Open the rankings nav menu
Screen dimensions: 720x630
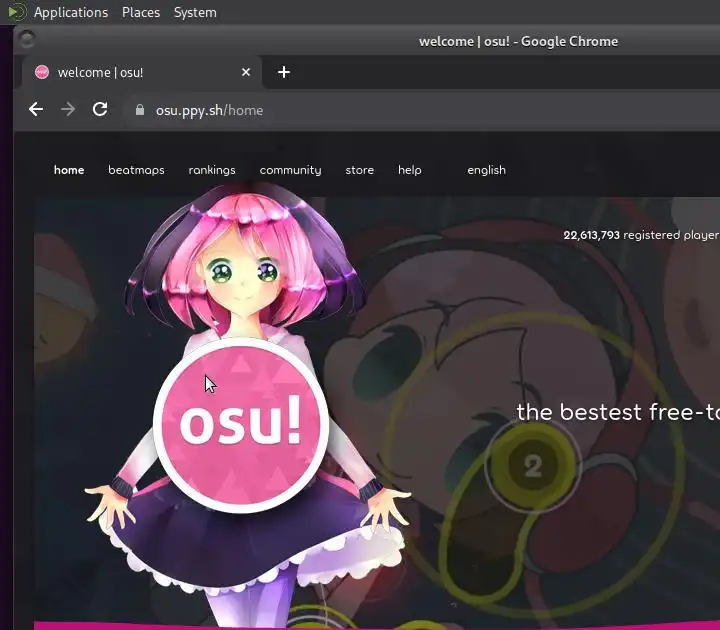212,170
